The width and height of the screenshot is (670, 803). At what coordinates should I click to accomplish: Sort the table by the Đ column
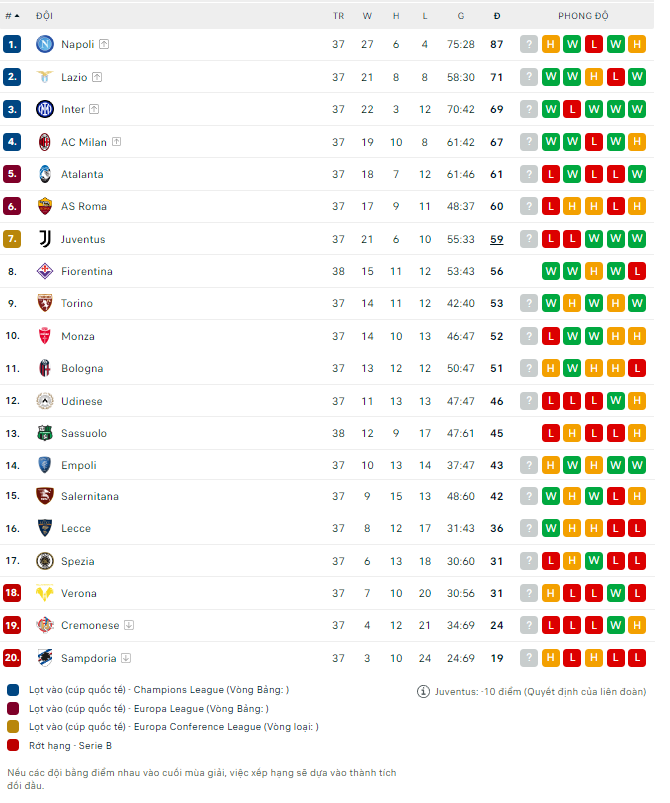(497, 16)
